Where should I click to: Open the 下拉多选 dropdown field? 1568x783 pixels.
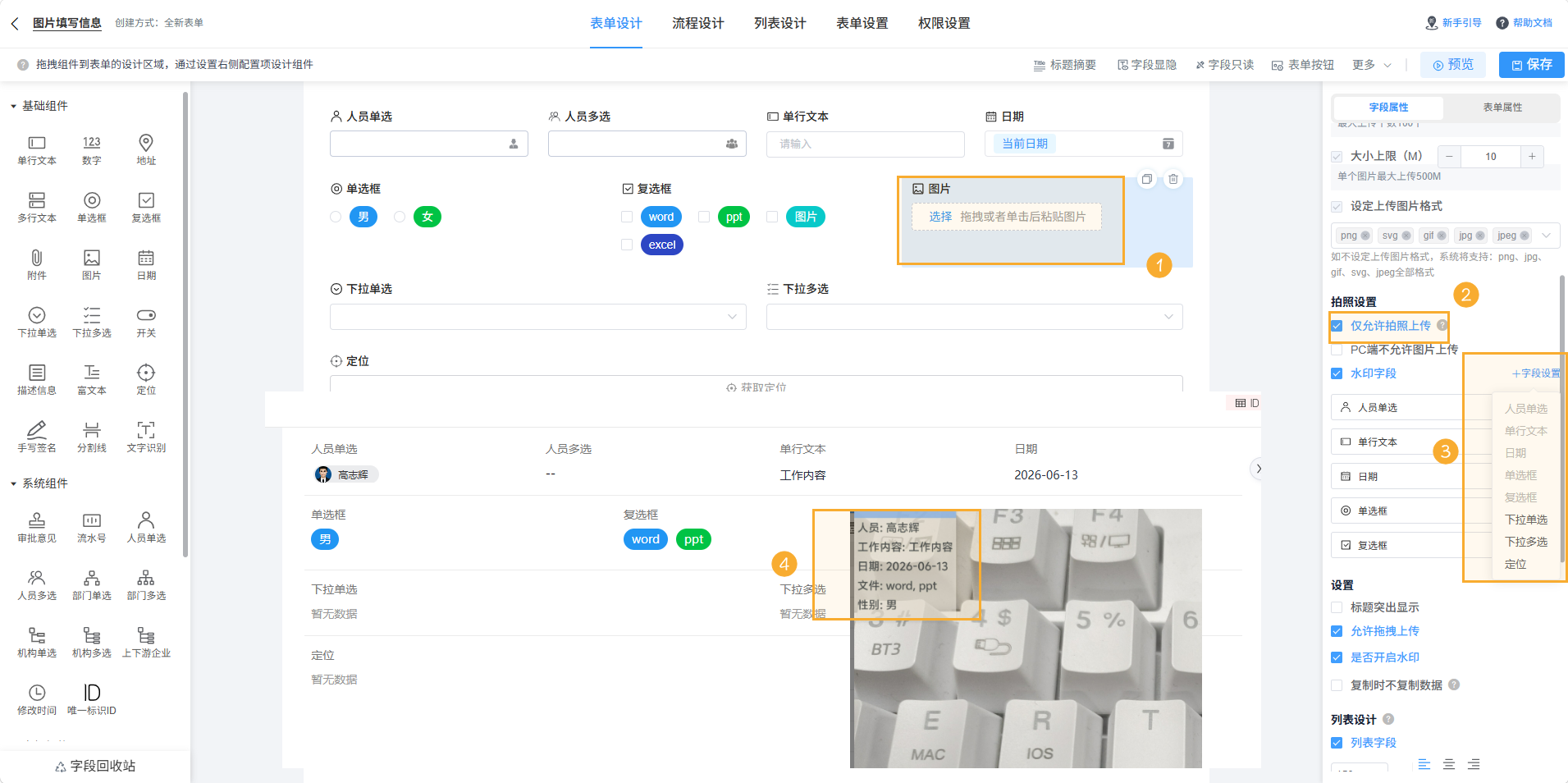coord(974,317)
